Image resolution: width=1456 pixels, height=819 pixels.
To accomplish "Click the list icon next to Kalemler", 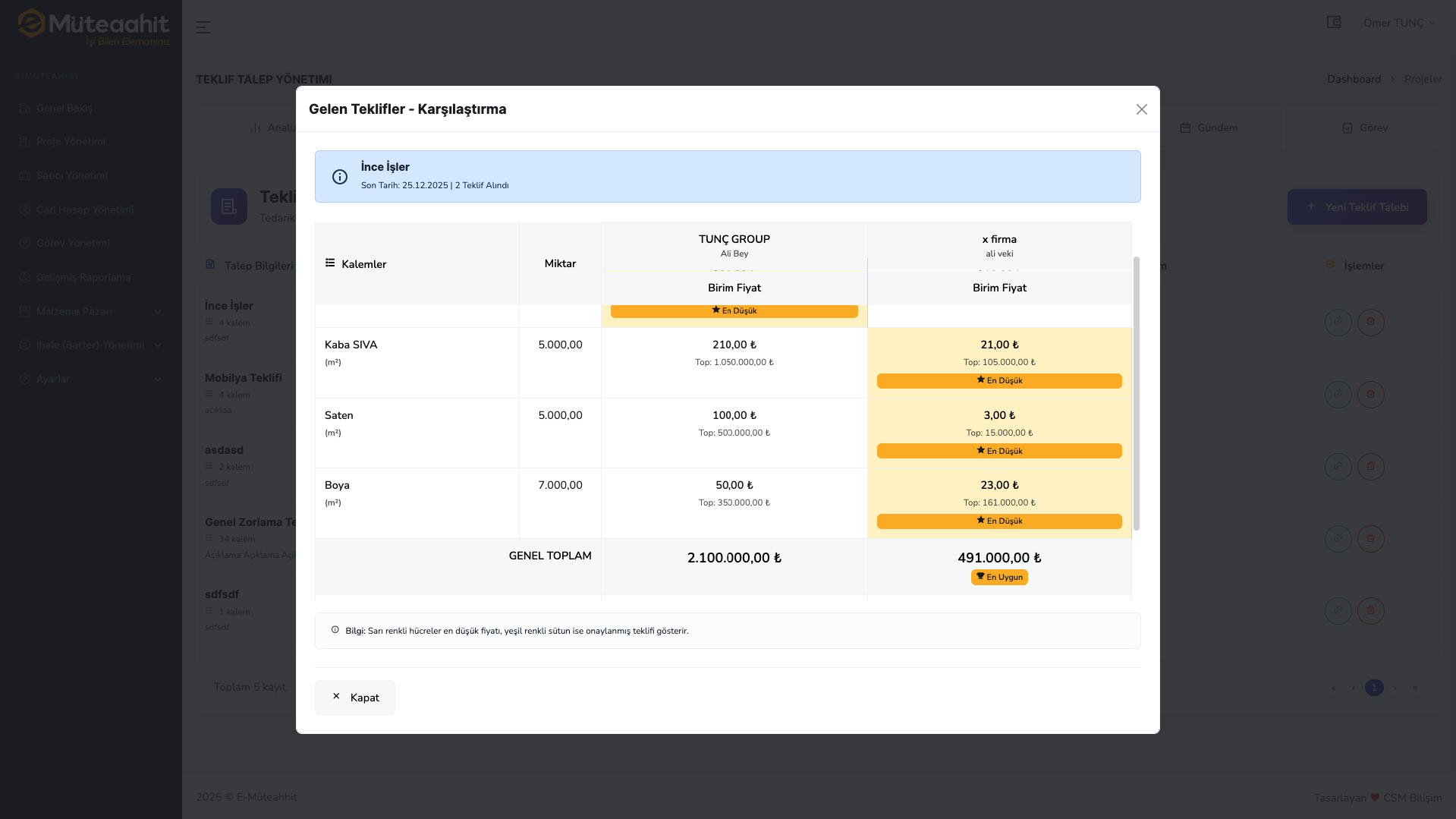I will tap(330, 263).
